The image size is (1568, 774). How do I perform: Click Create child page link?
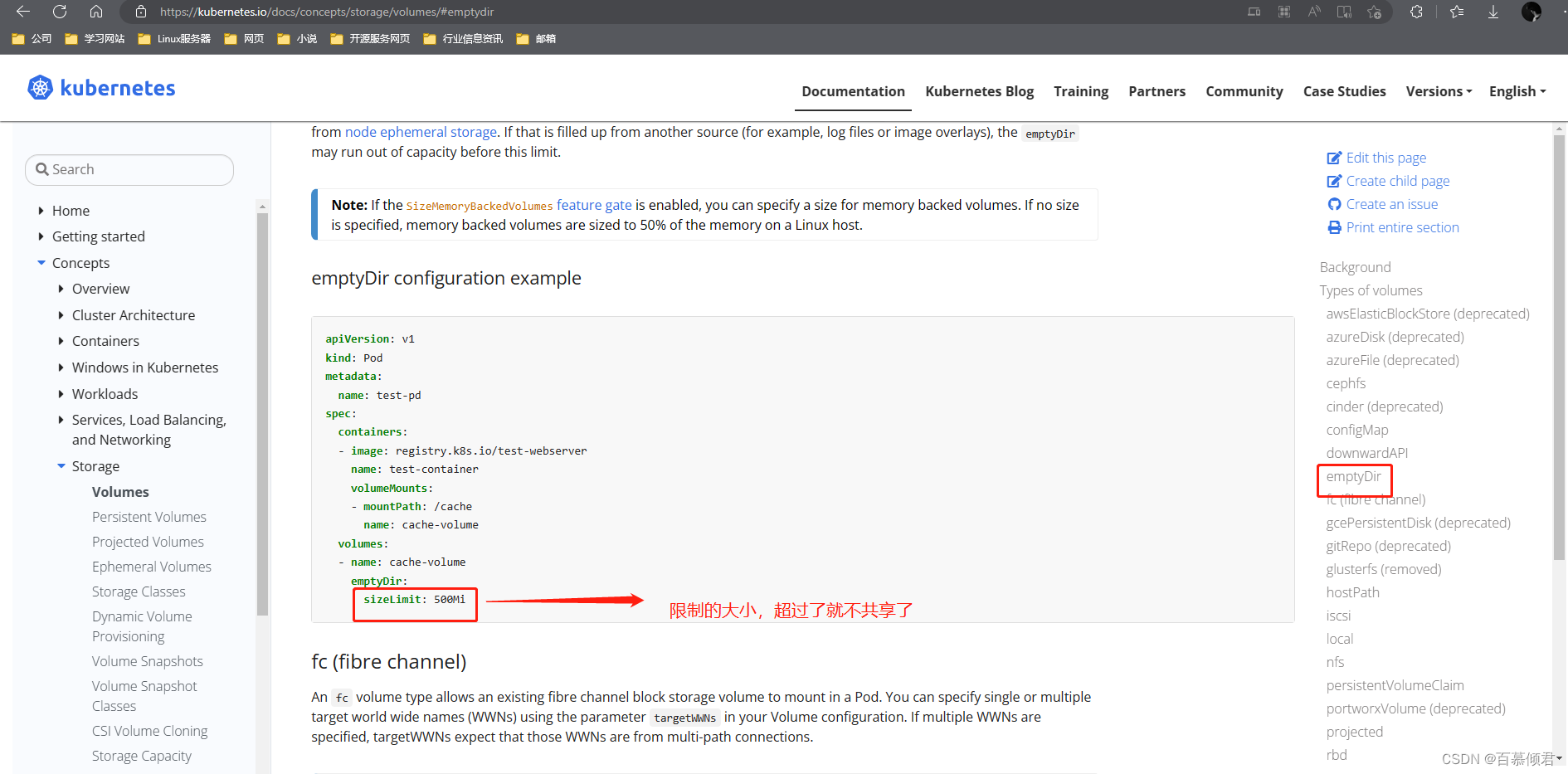coord(1389,181)
